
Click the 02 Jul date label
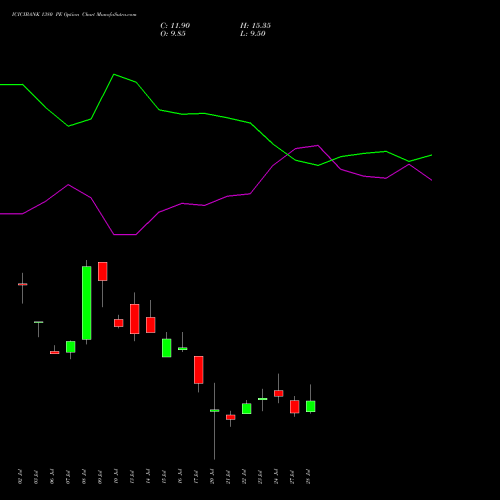tap(20, 477)
